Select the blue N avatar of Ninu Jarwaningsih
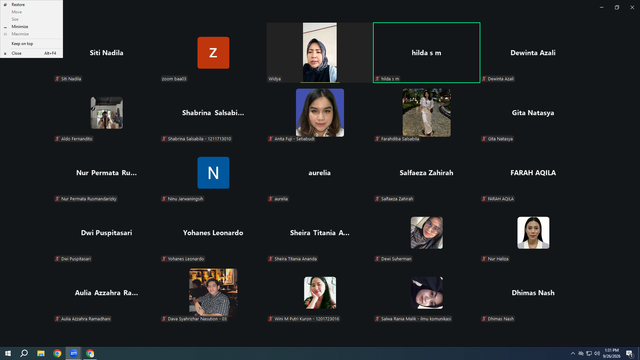This screenshot has width=640, height=360. [x=213, y=173]
